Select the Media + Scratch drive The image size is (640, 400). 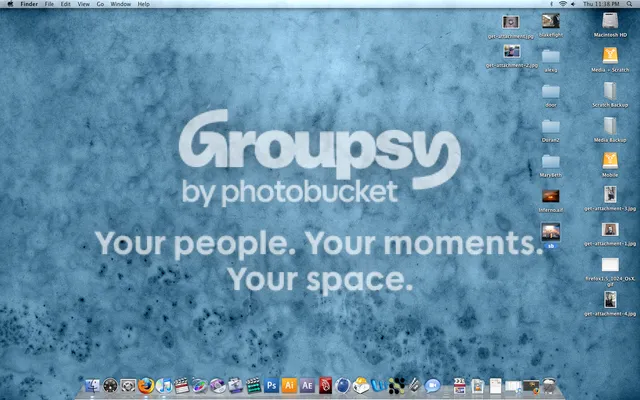tap(610, 56)
